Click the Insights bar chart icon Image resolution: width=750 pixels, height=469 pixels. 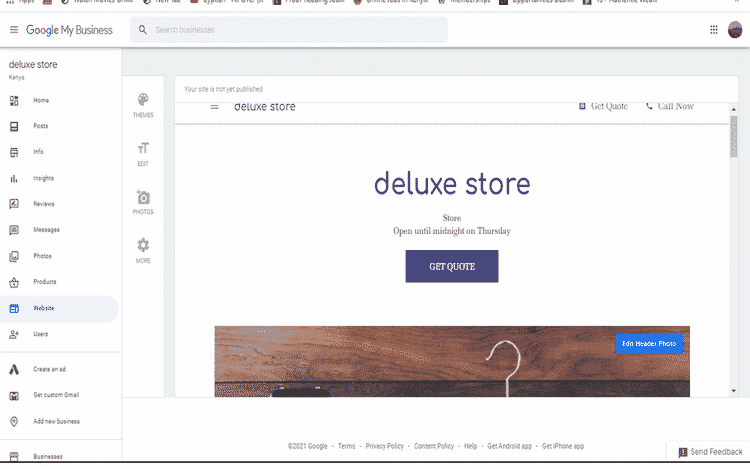click(x=14, y=178)
